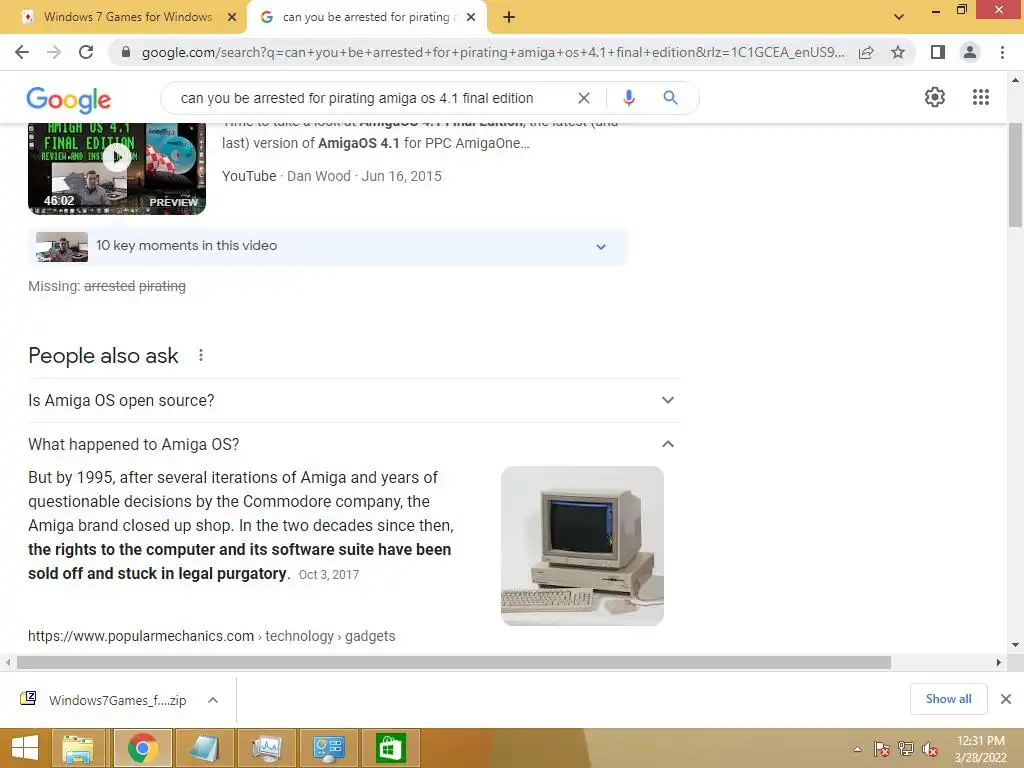Close the Windows 7 Games tab
This screenshot has width=1024, height=768.
pyautogui.click(x=231, y=18)
